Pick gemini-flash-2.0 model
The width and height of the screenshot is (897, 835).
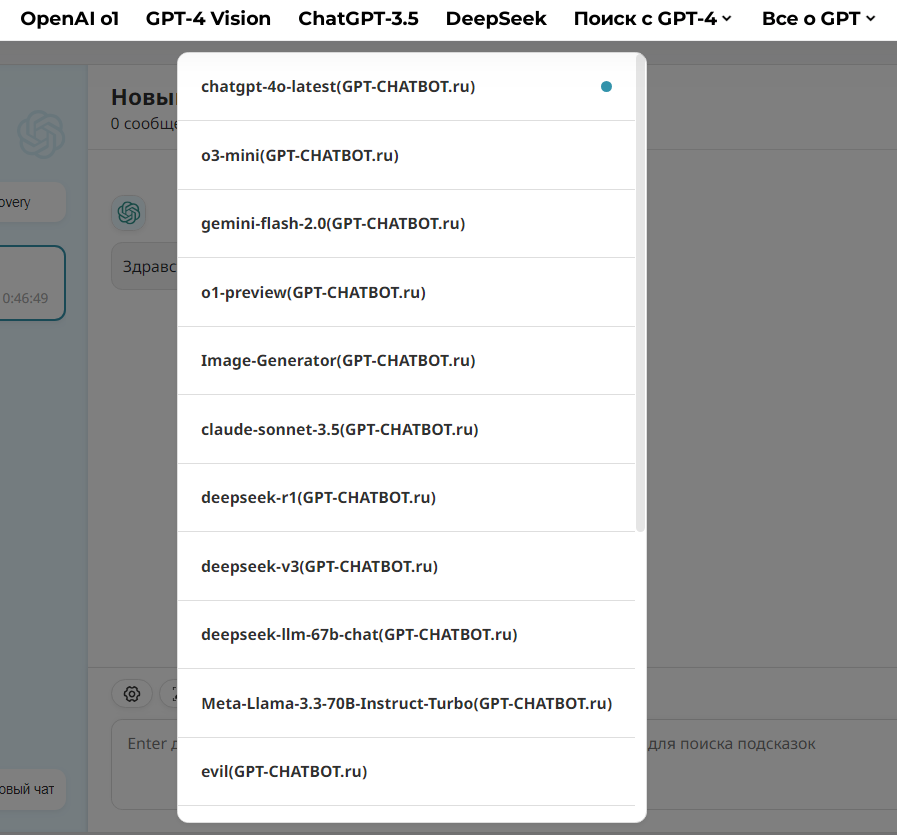tap(406, 224)
